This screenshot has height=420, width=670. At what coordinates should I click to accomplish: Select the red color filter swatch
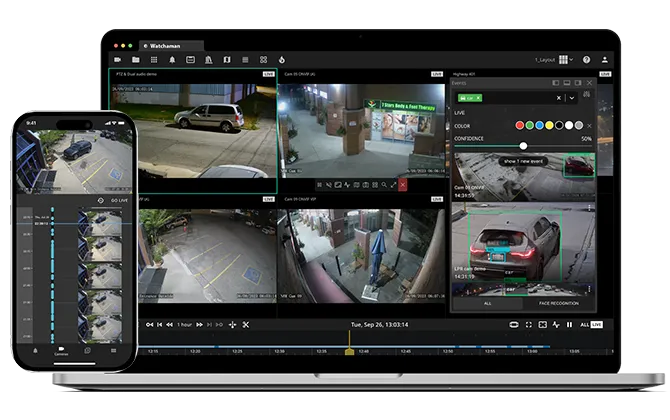[x=519, y=126]
